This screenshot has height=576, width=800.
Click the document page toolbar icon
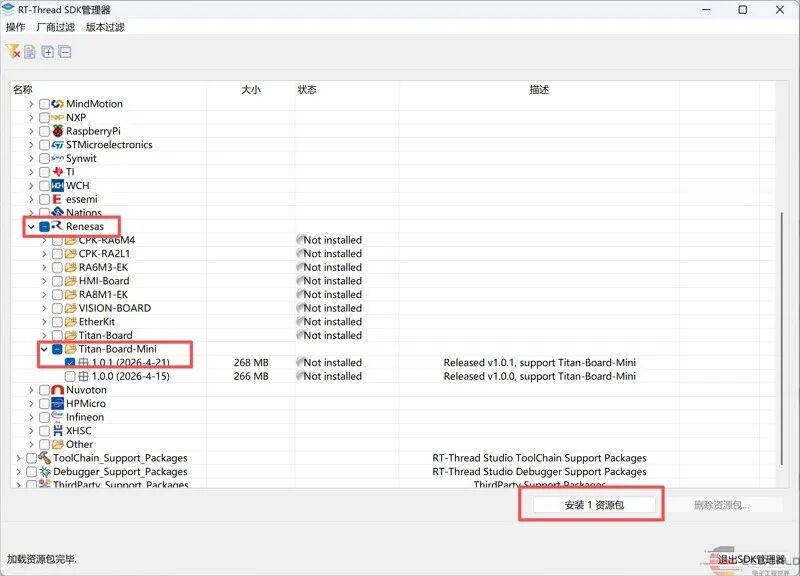pos(30,52)
